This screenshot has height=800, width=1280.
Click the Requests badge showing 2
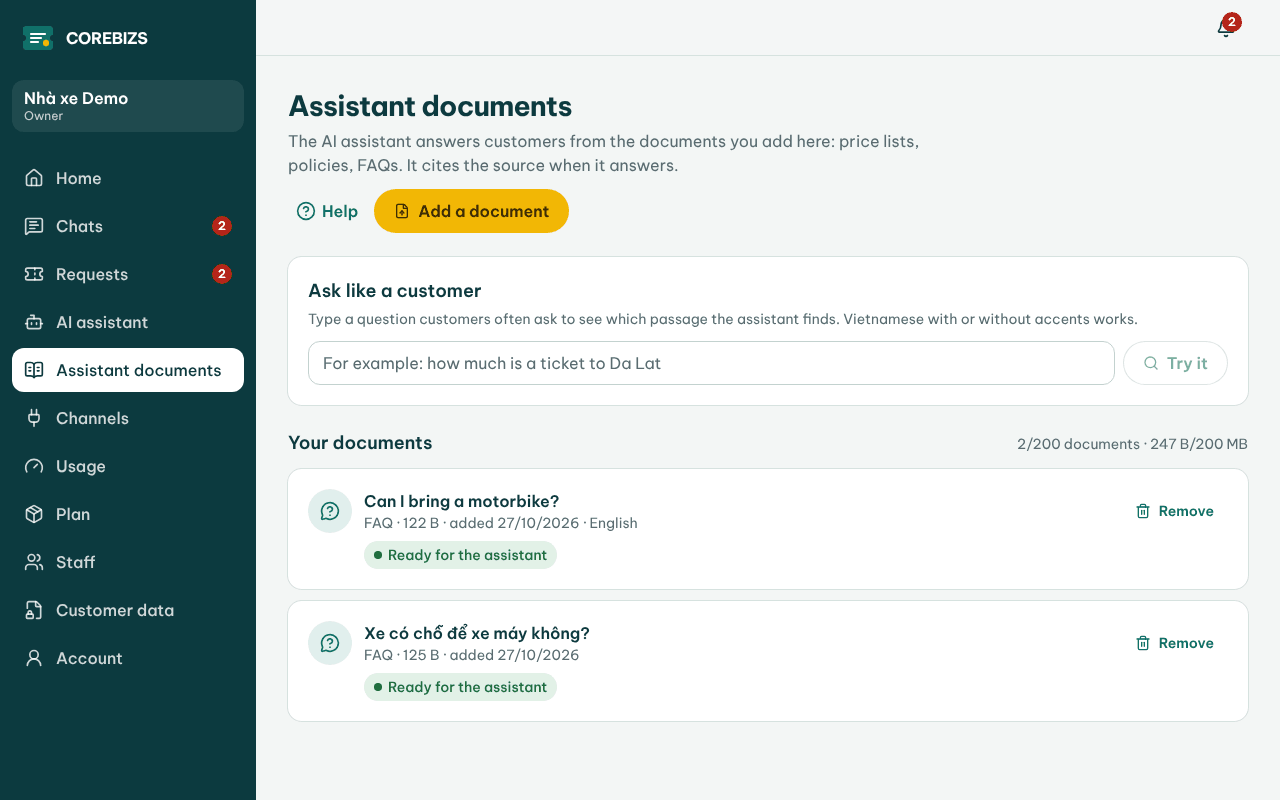click(222, 274)
